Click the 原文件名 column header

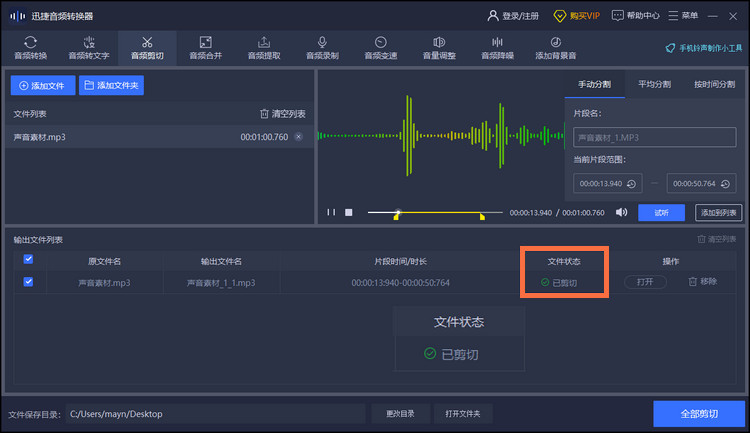click(x=104, y=261)
